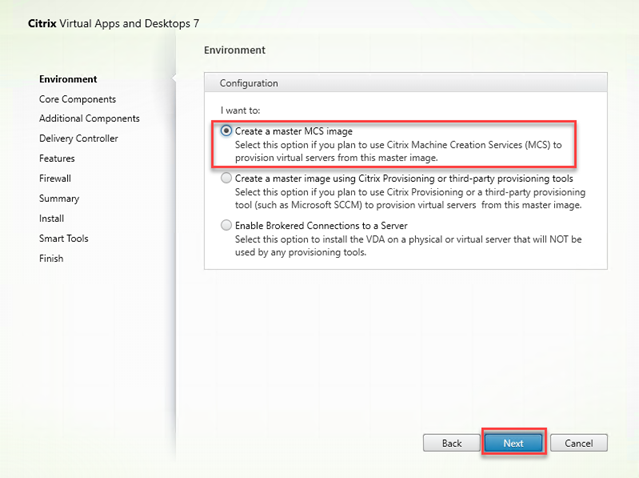Click MCS option description text

(x=398, y=151)
